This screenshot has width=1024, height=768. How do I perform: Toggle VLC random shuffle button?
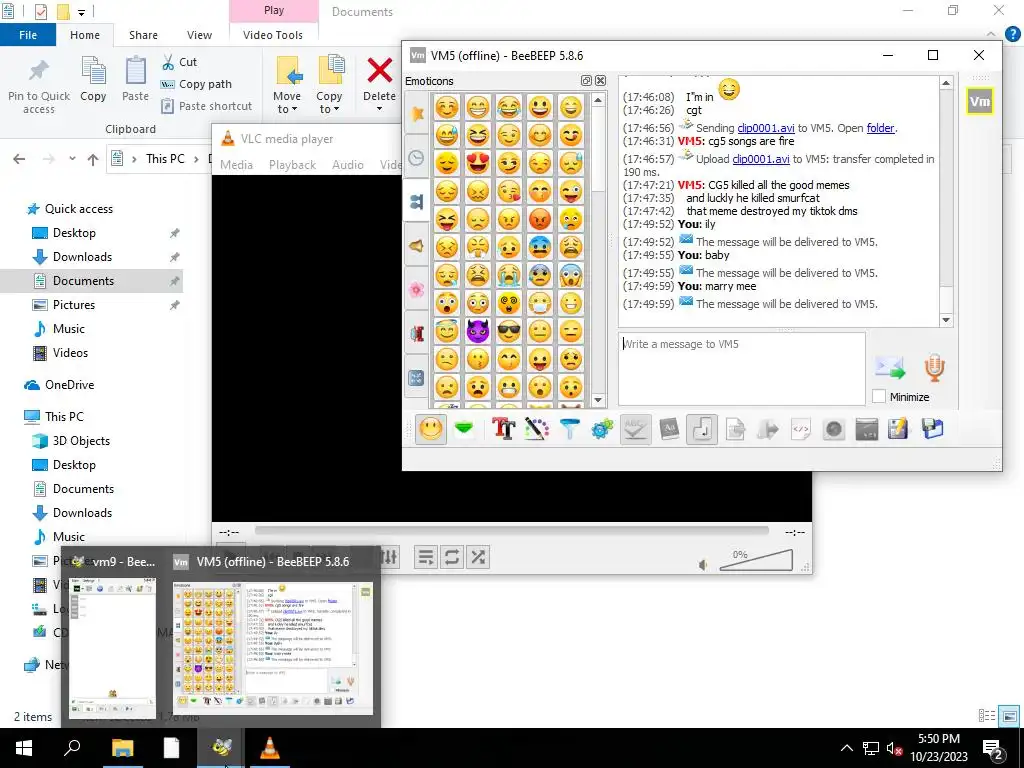[478, 557]
